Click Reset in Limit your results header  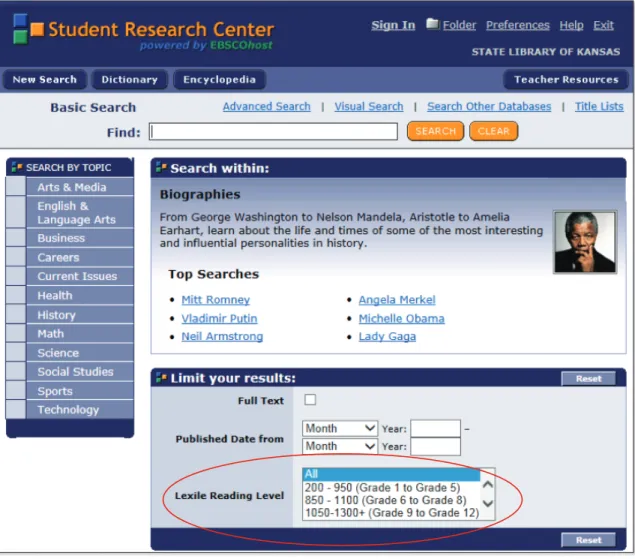pyautogui.click(x=588, y=378)
